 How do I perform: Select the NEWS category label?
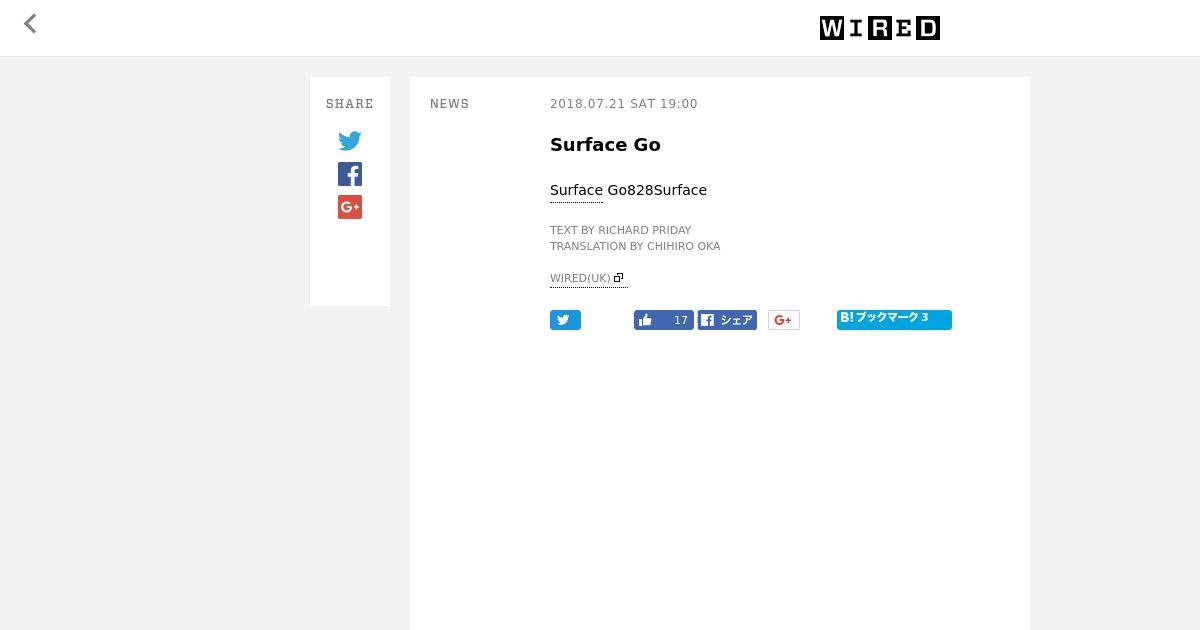click(450, 104)
